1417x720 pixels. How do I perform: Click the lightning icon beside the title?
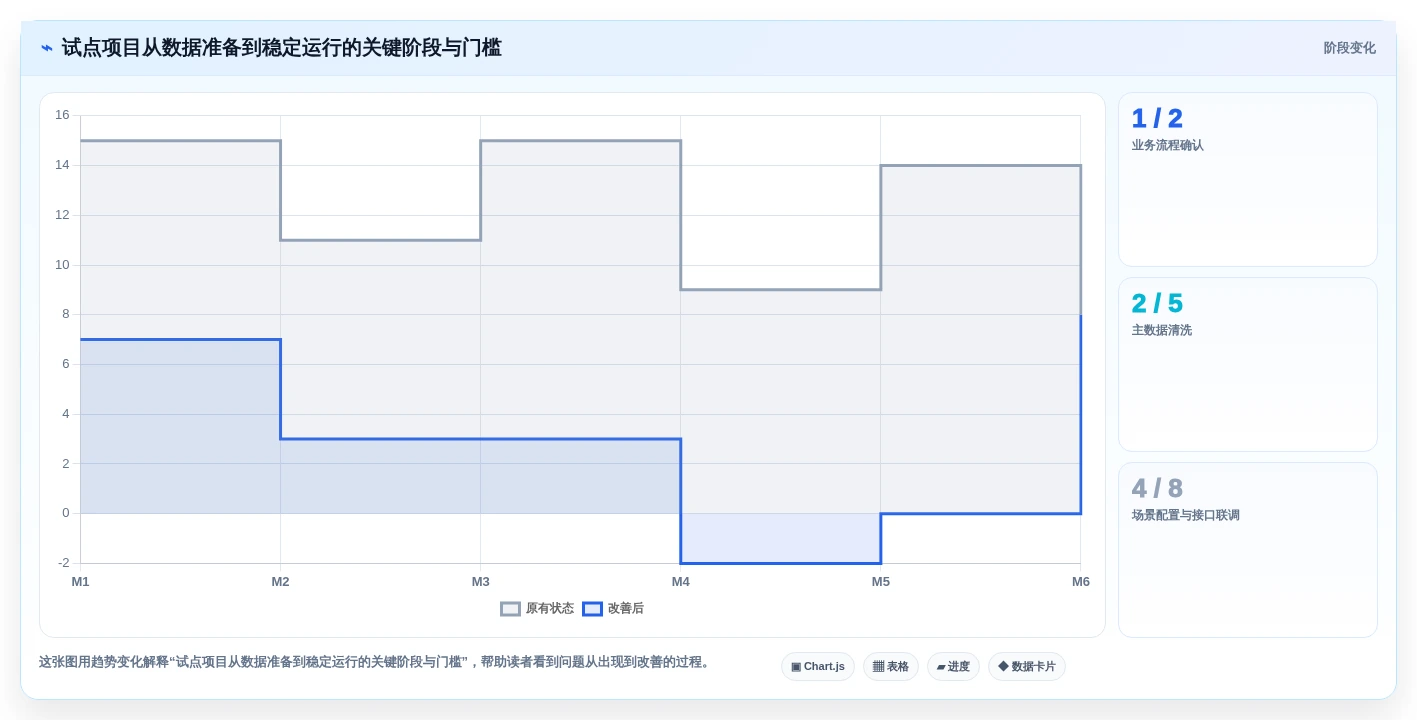[47, 48]
